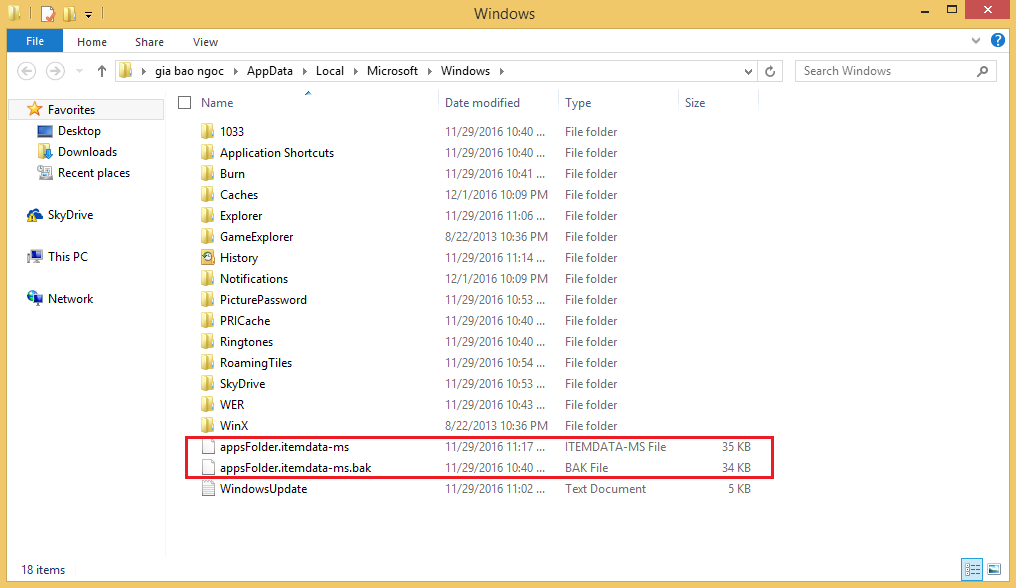Select Downloads under Favorites
The width and height of the screenshot is (1016, 588).
(87, 152)
